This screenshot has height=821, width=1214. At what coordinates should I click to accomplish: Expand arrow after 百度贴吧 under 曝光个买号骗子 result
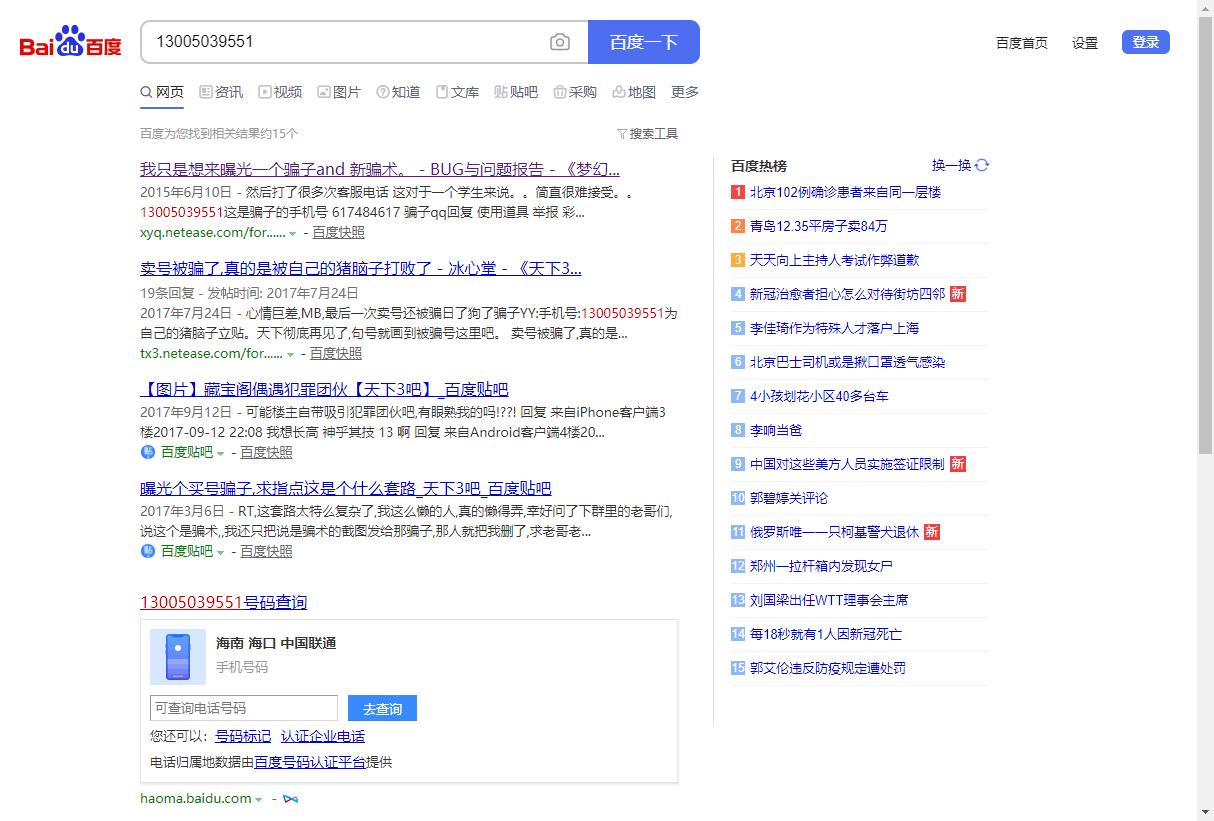point(220,553)
